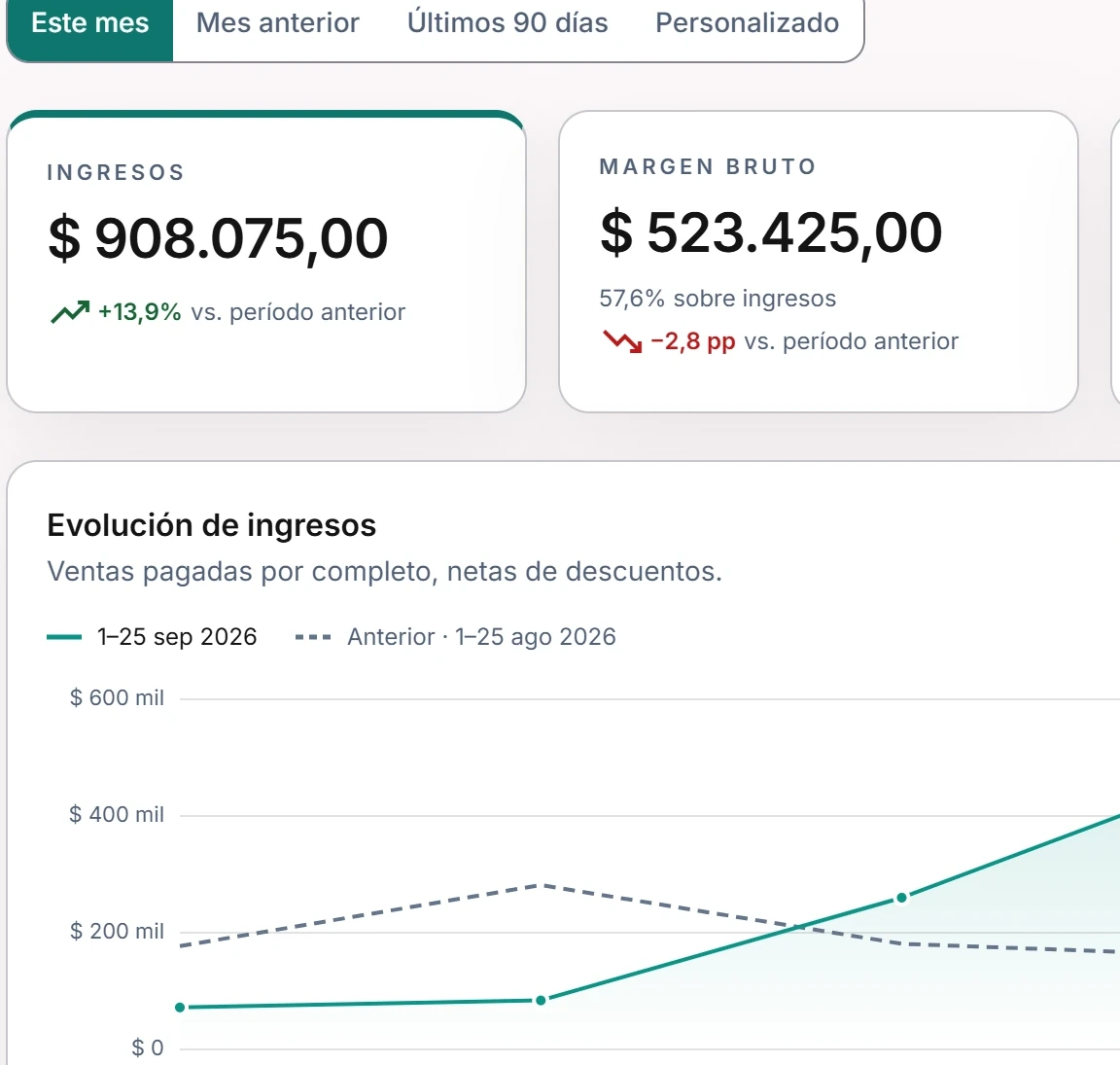1120x1065 pixels.
Task: Open the Ingresos summary card heading
Action: pos(116,172)
